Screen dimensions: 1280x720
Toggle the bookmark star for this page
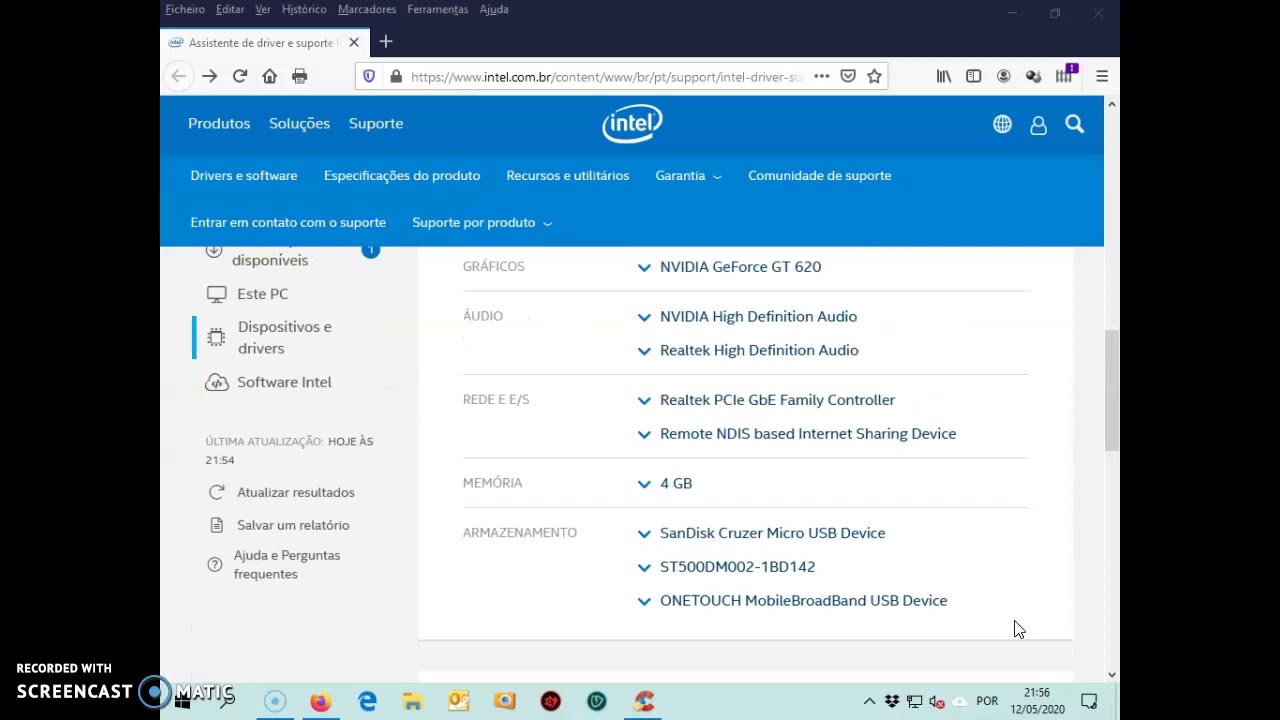click(874, 76)
